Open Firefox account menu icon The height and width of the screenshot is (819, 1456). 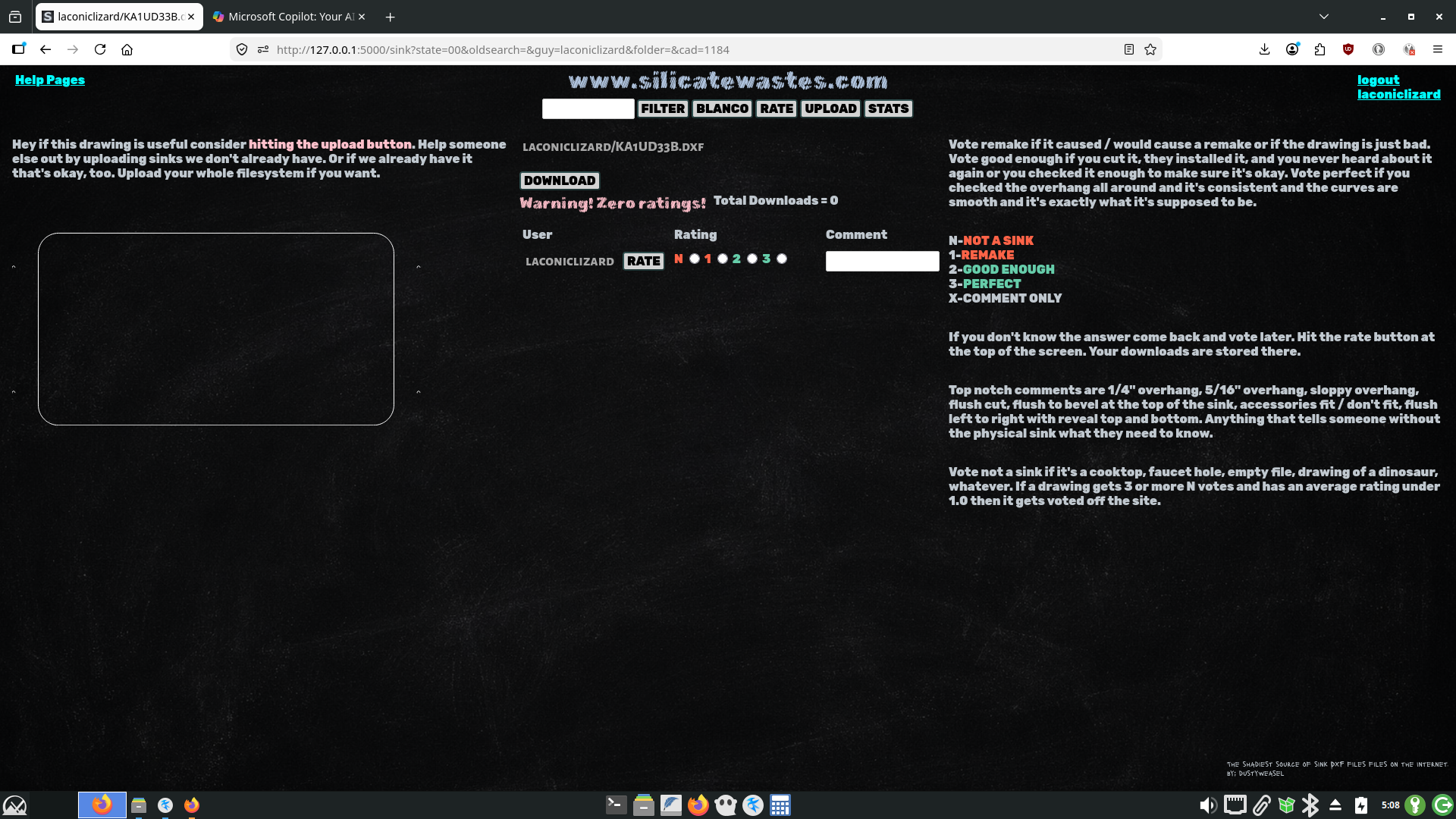pyautogui.click(x=1292, y=49)
